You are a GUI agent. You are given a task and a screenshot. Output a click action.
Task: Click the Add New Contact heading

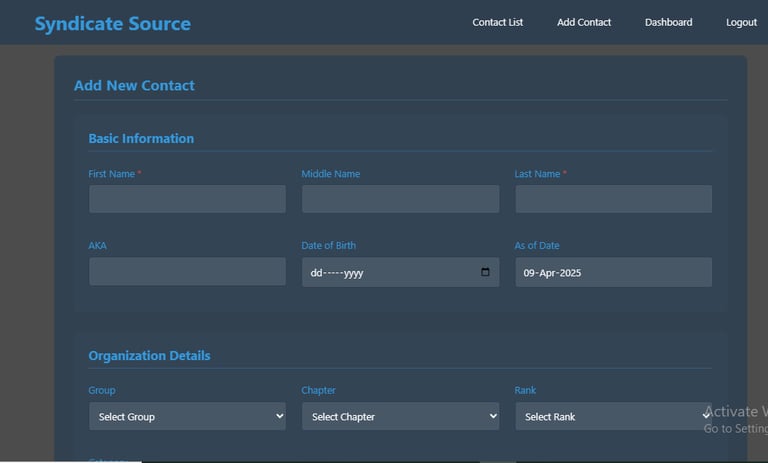[134, 85]
